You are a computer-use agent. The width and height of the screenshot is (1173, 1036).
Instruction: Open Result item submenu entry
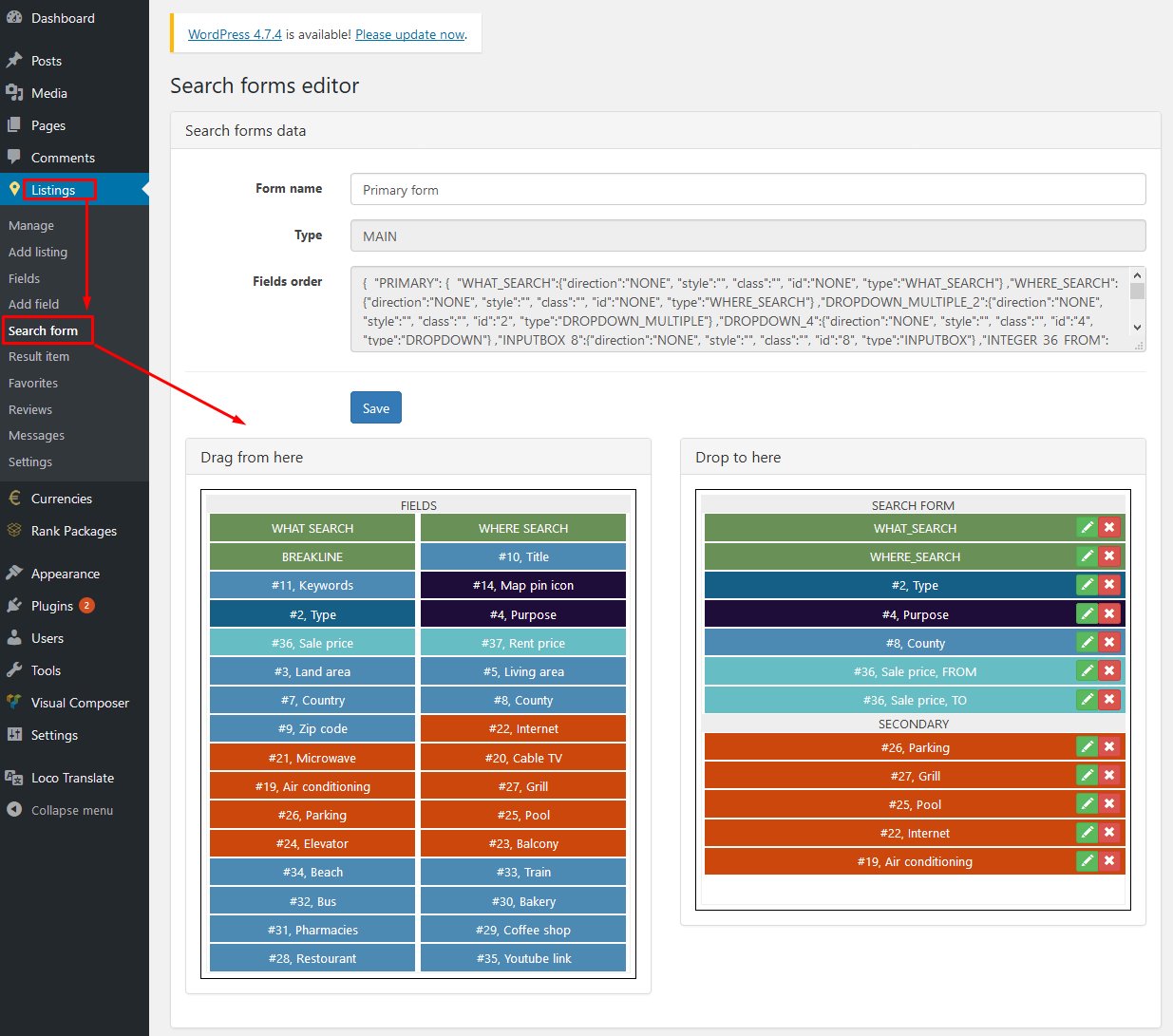(39, 357)
